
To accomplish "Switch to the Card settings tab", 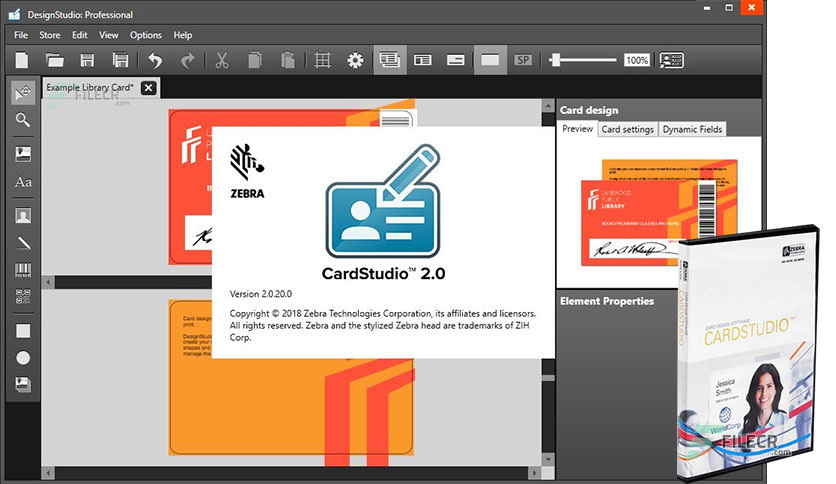I will pos(628,130).
